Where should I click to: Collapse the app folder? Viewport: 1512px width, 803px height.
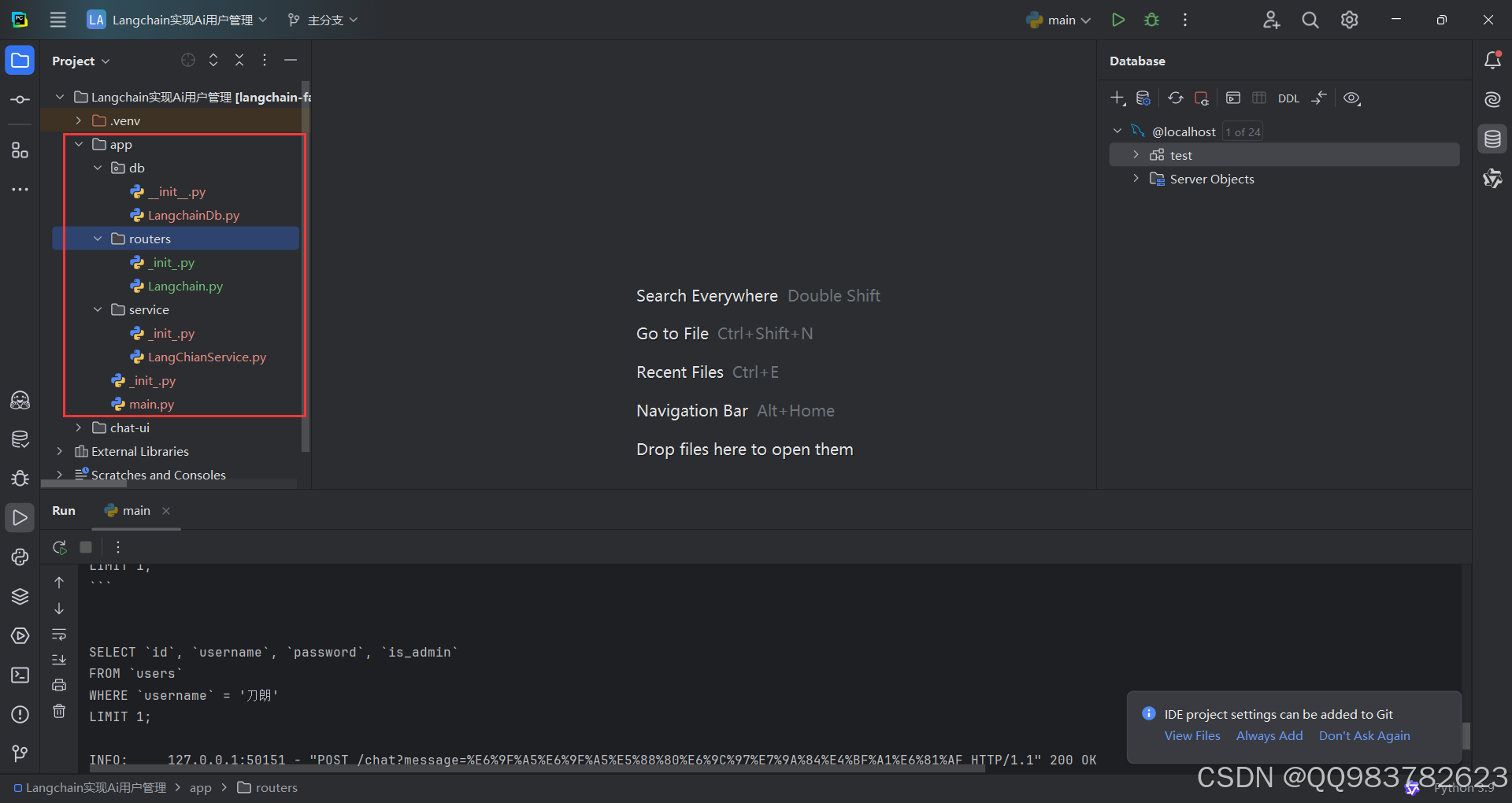(x=79, y=144)
